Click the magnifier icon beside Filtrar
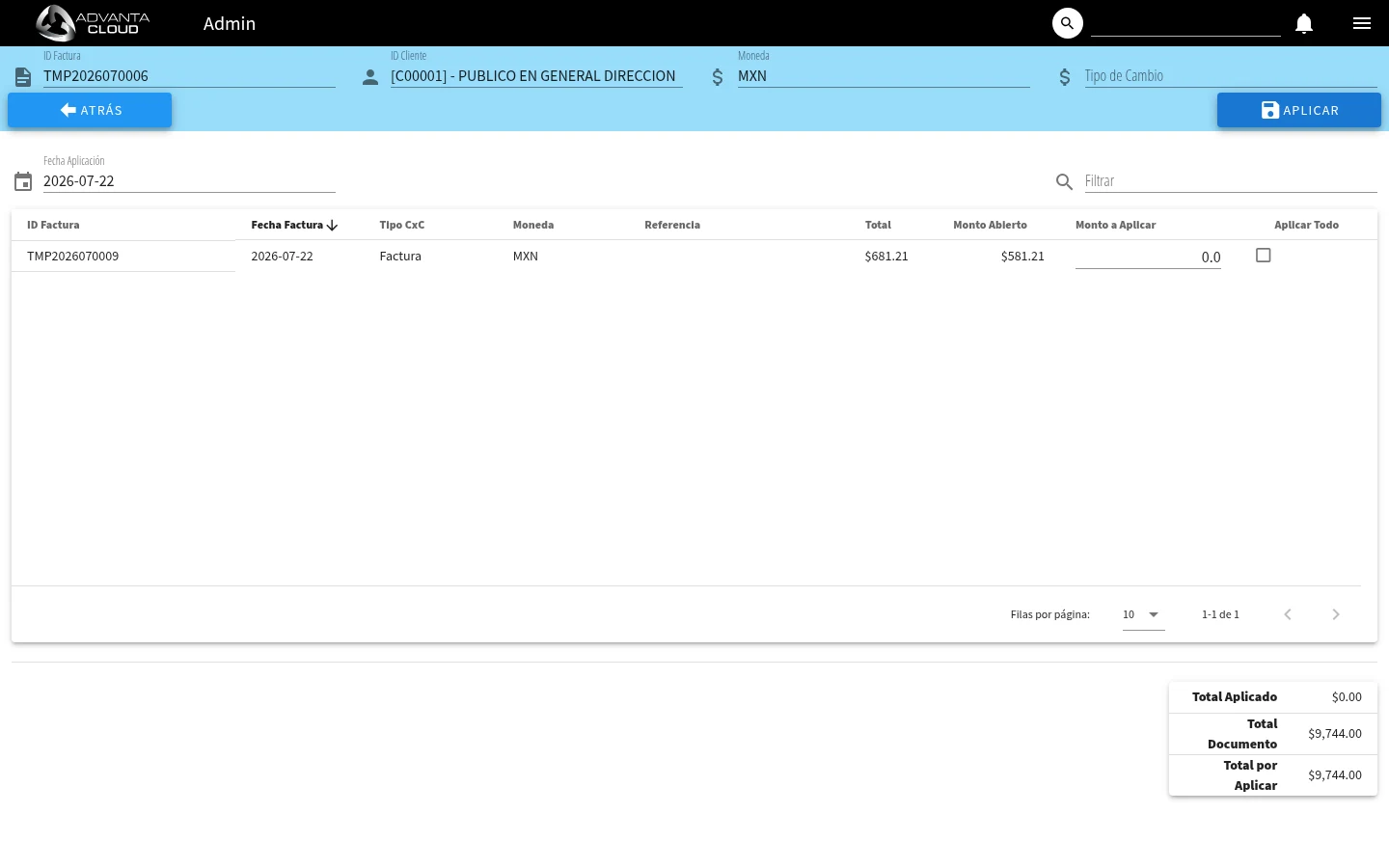This screenshot has height=868, width=1389. click(x=1065, y=181)
